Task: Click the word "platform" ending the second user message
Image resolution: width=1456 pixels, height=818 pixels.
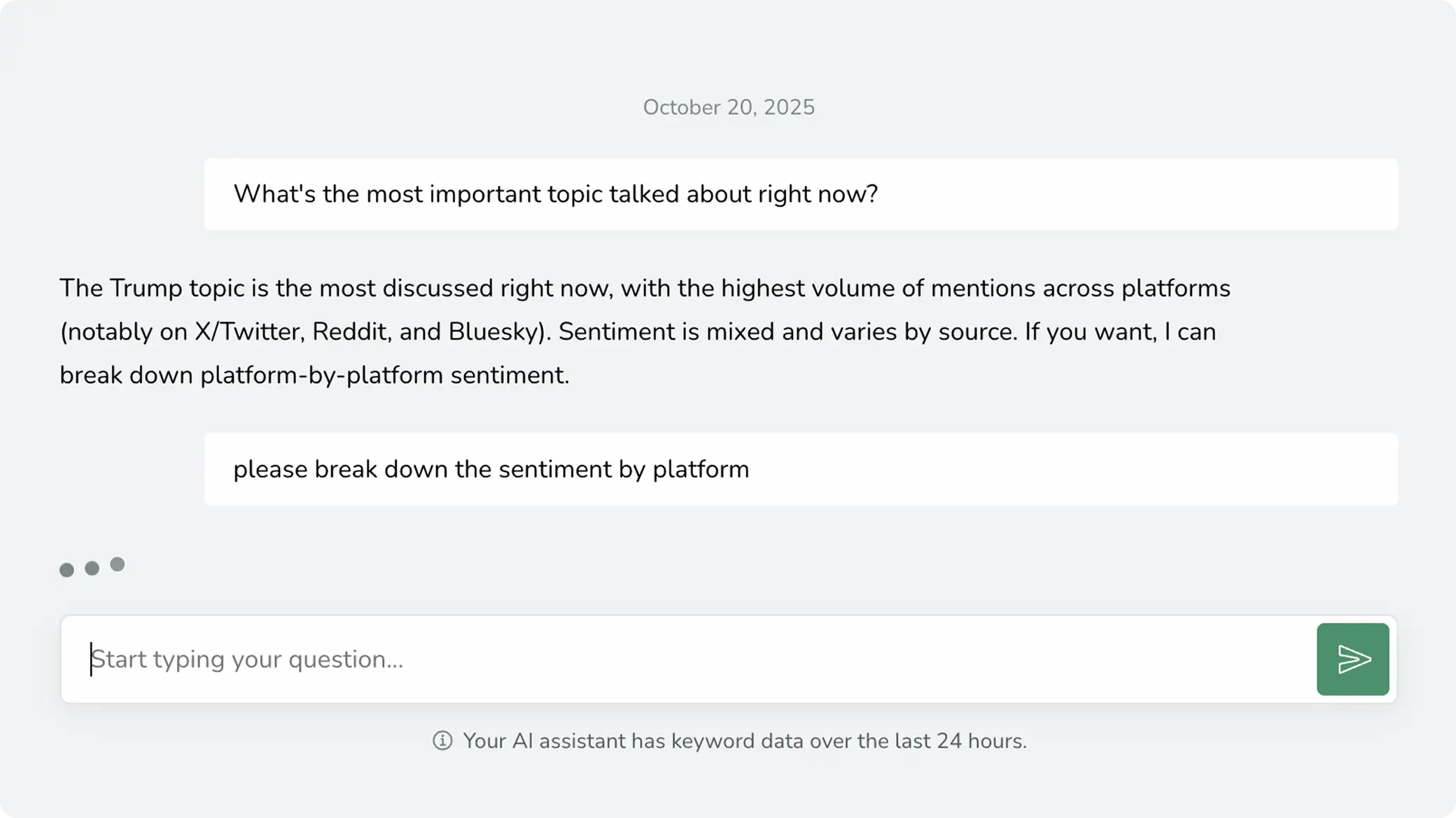Action: click(x=701, y=469)
